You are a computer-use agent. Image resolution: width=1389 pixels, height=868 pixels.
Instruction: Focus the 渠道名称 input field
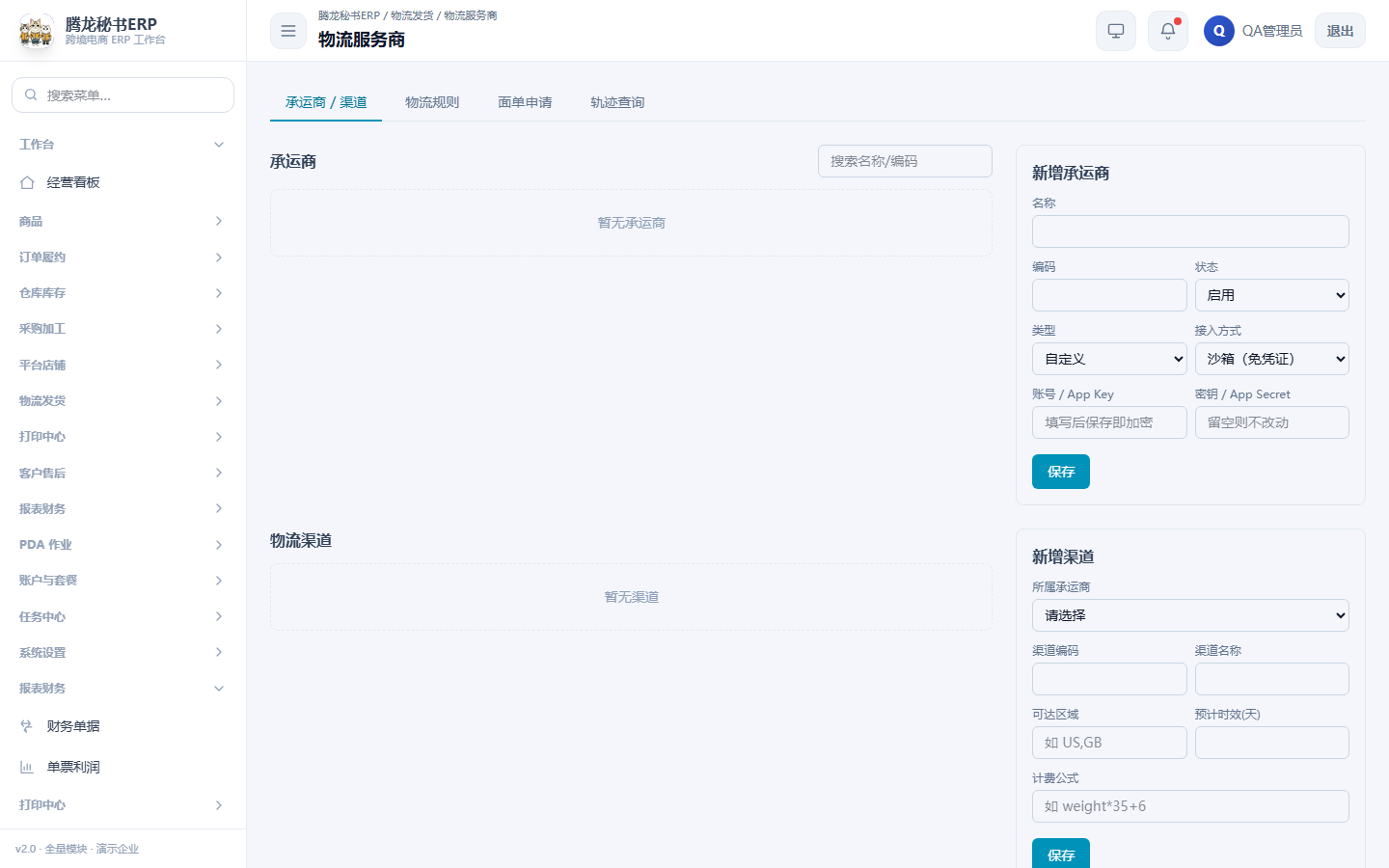click(1271, 679)
